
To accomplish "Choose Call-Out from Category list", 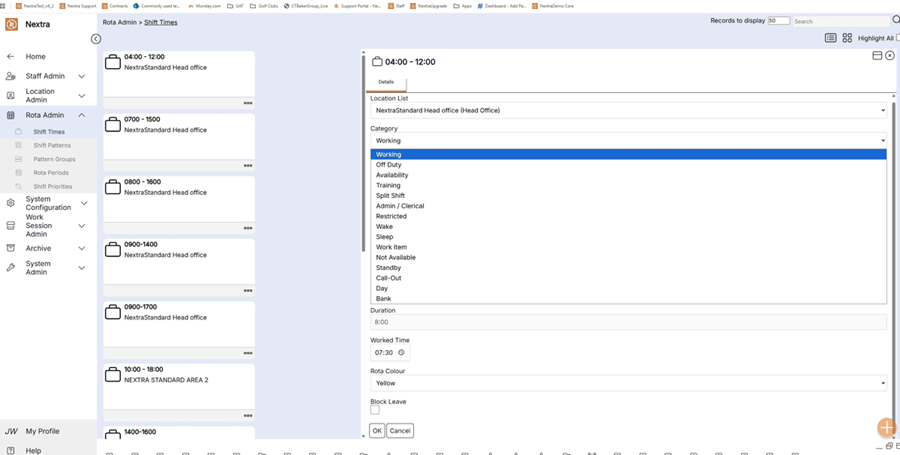I will (629, 278).
